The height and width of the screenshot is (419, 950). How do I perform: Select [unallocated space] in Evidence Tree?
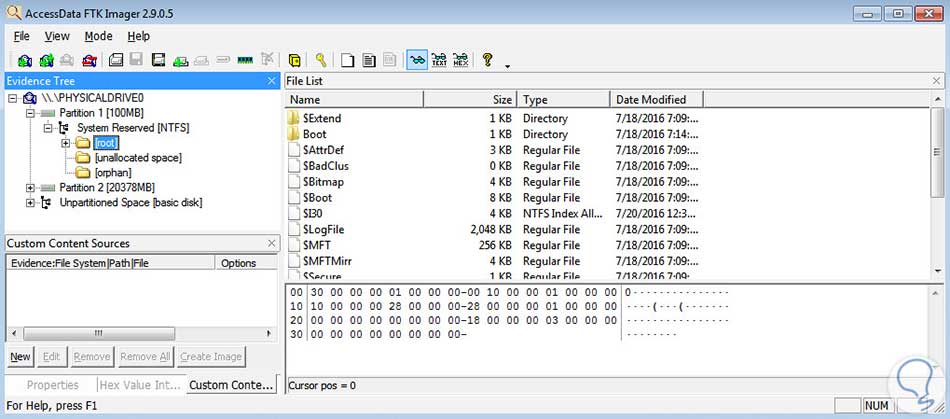click(x=138, y=158)
